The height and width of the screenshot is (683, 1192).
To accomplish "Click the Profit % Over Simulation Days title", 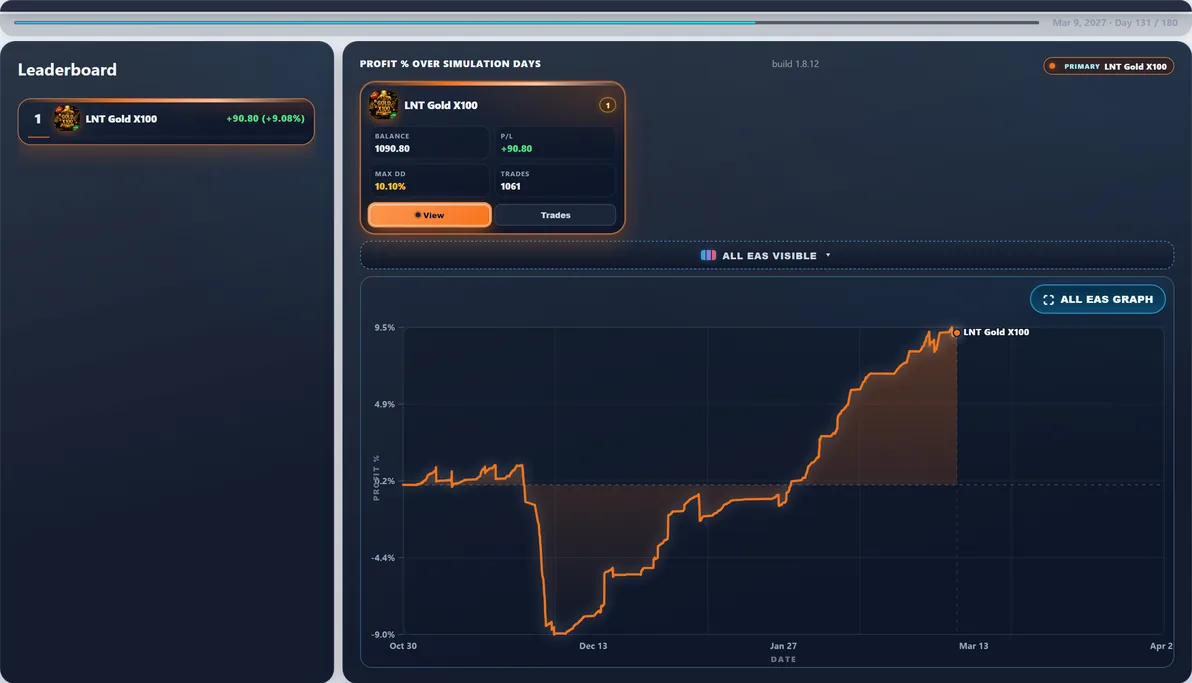I will [x=450, y=64].
